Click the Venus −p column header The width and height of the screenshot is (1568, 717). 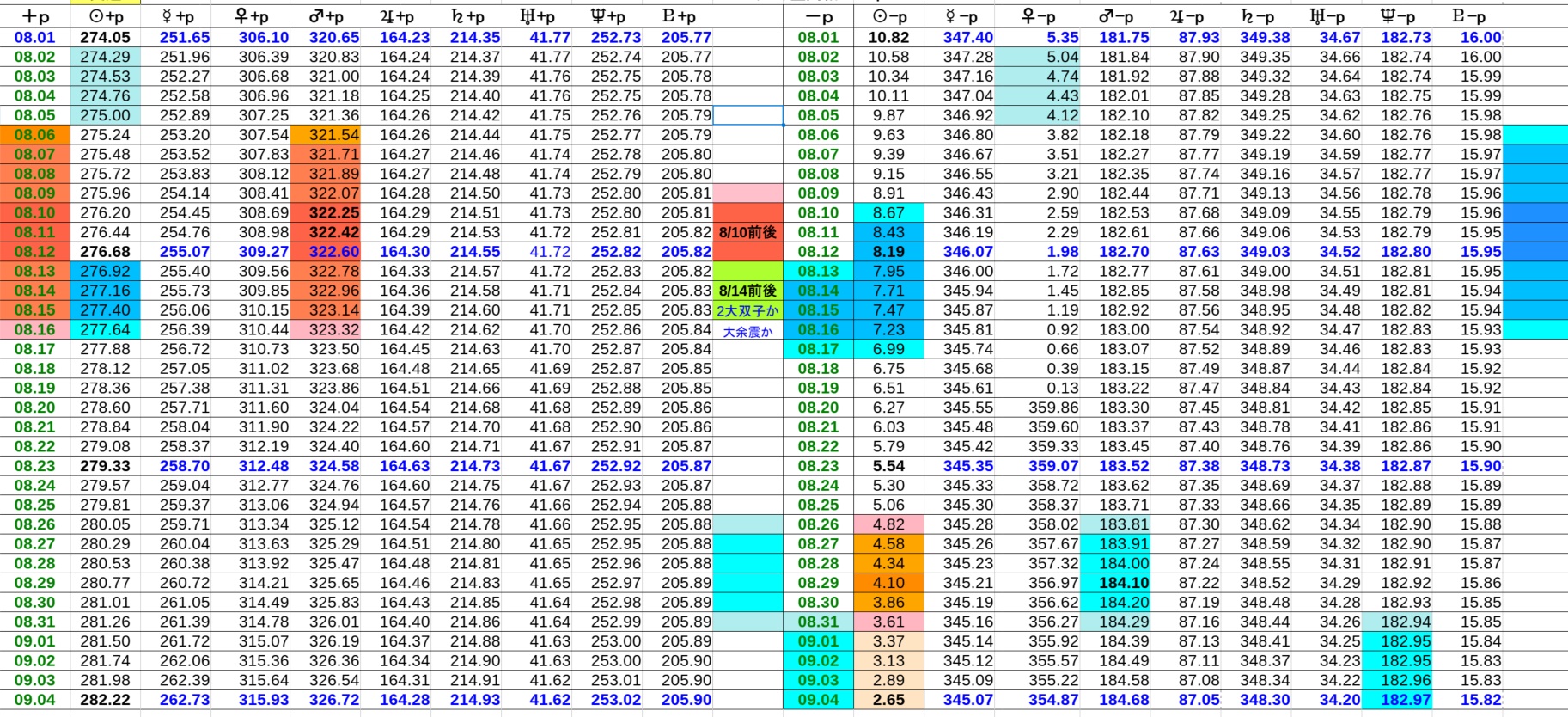(x=1038, y=16)
